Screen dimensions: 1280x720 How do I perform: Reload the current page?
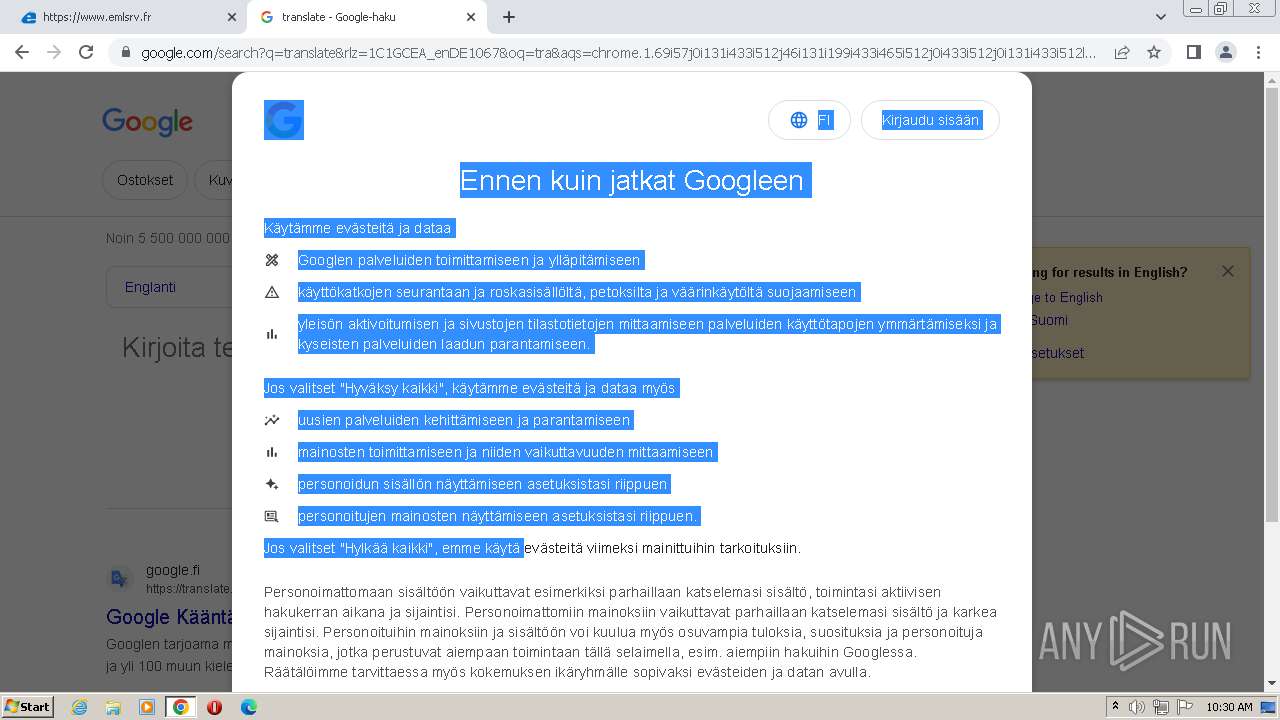pos(86,52)
